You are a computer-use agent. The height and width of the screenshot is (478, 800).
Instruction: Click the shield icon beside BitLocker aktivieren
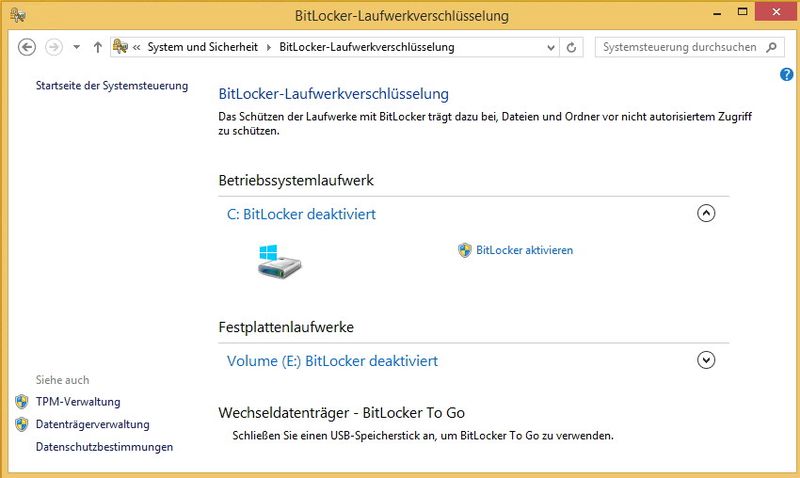(464, 250)
